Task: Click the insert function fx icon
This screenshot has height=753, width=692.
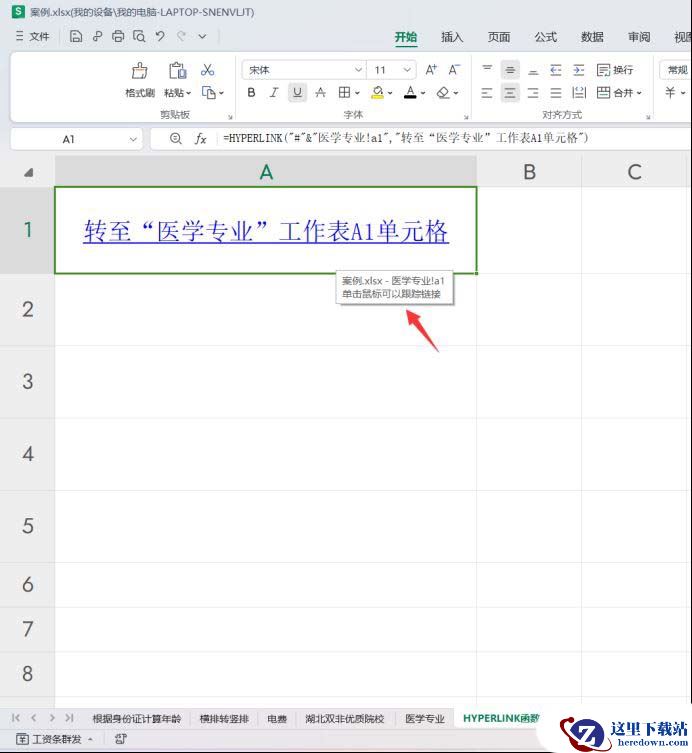Action: point(200,139)
